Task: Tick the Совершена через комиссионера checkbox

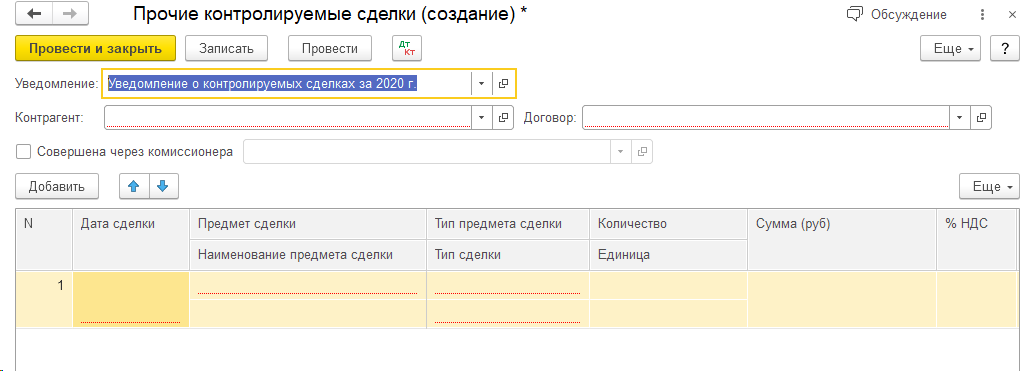Action: point(24,152)
